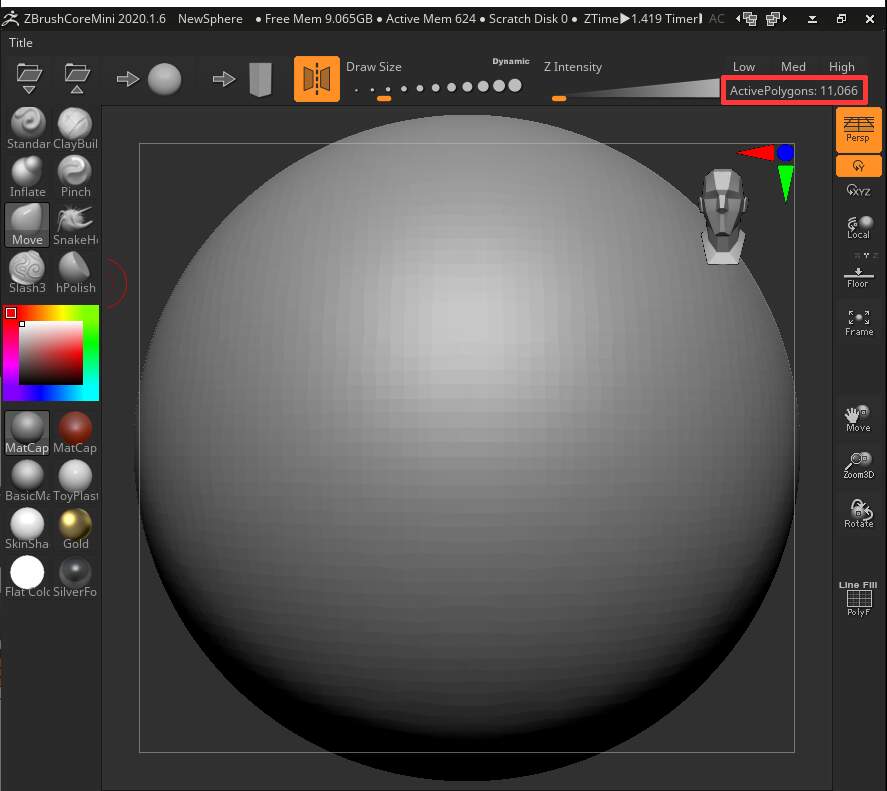The height and width of the screenshot is (791, 887).
Task: Pick the Pinch brush
Action: pos(75,177)
